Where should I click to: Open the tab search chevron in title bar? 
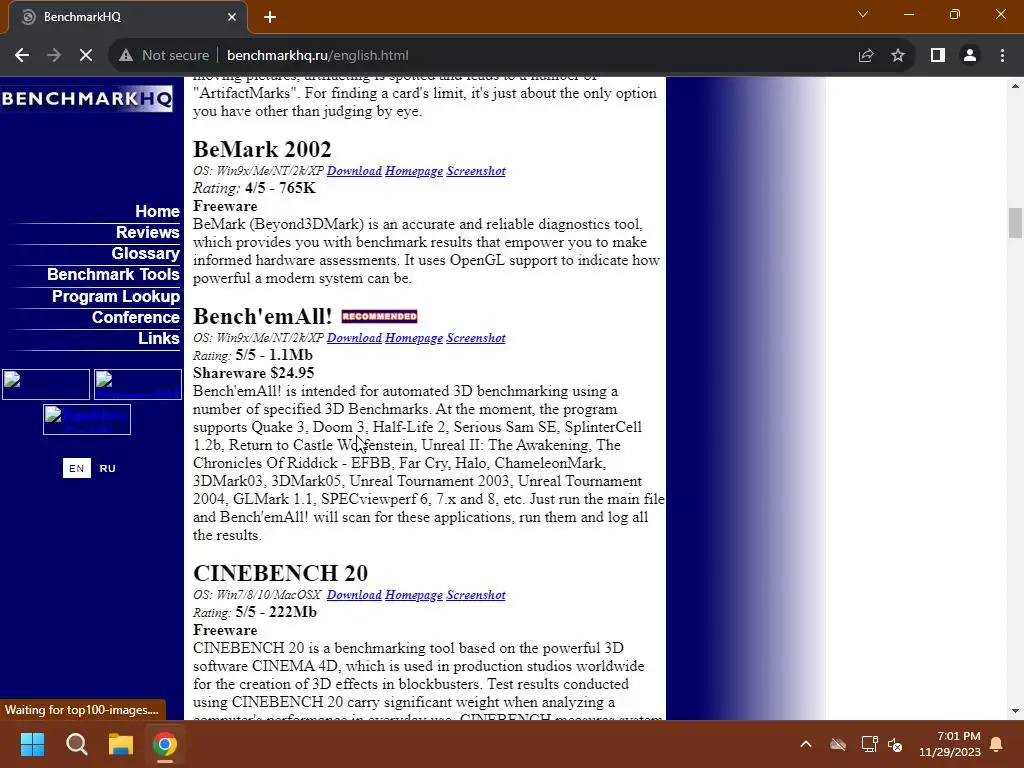tap(863, 14)
